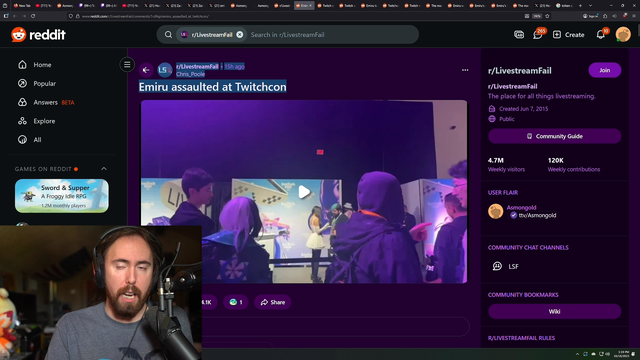The width and height of the screenshot is (640, 360).
Task: Open Answers BETA in the sidebar
Action: tap(46, 102)
